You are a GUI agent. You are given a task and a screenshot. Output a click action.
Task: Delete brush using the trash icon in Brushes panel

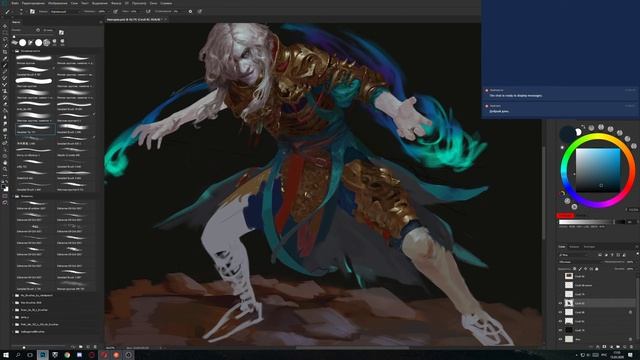tap(95, 347)
